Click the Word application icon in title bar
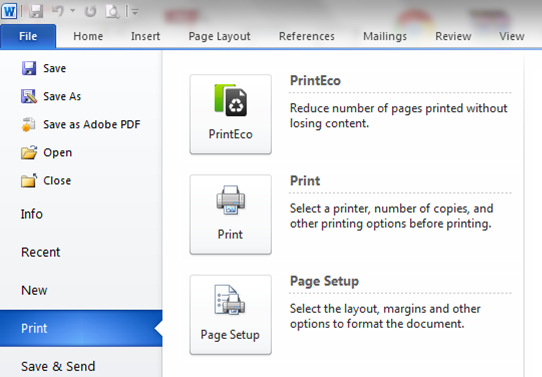Screen dimensions: 542x377 click(9, 11)
